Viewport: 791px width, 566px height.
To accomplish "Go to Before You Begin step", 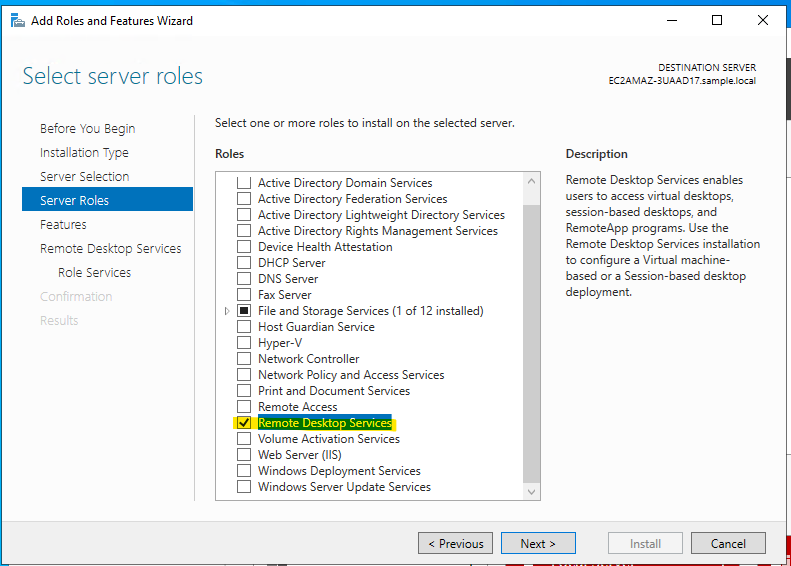I will pos(87,129).
